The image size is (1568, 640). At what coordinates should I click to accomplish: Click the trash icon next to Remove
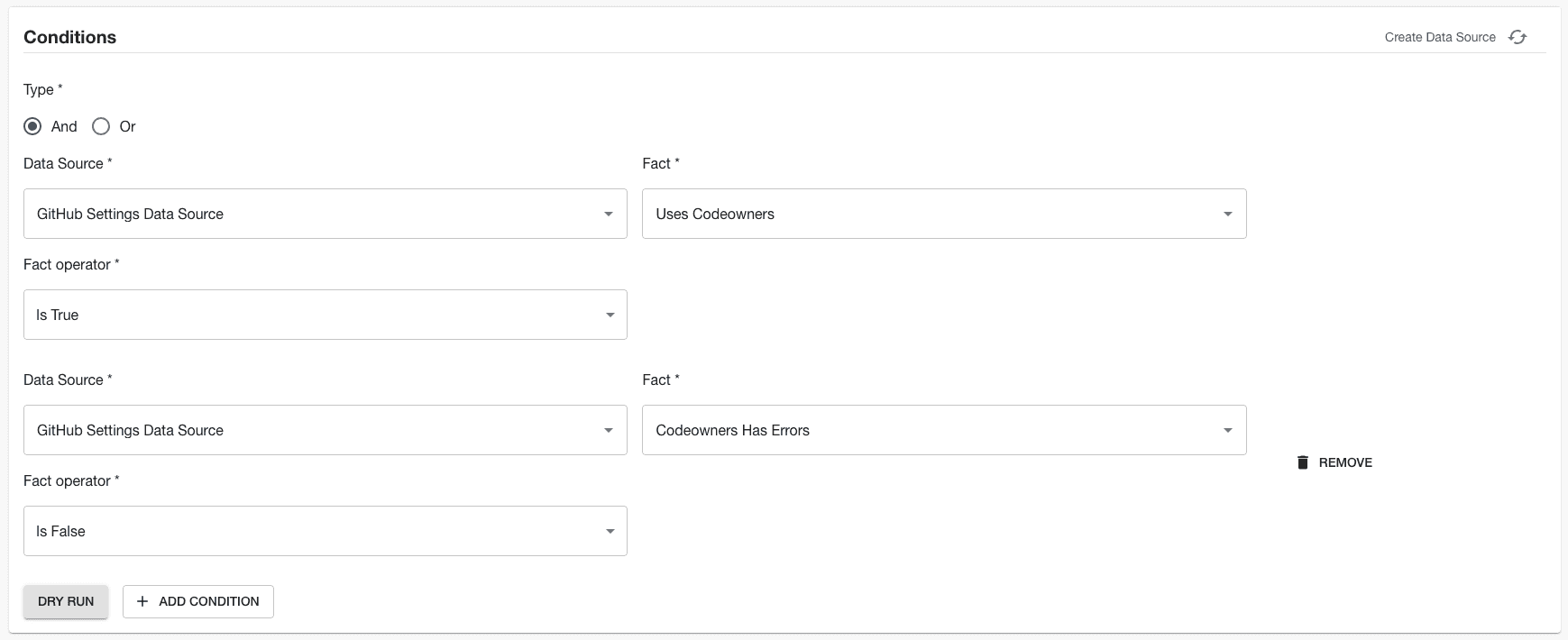pyautogui.click(x=1302, y=462)
